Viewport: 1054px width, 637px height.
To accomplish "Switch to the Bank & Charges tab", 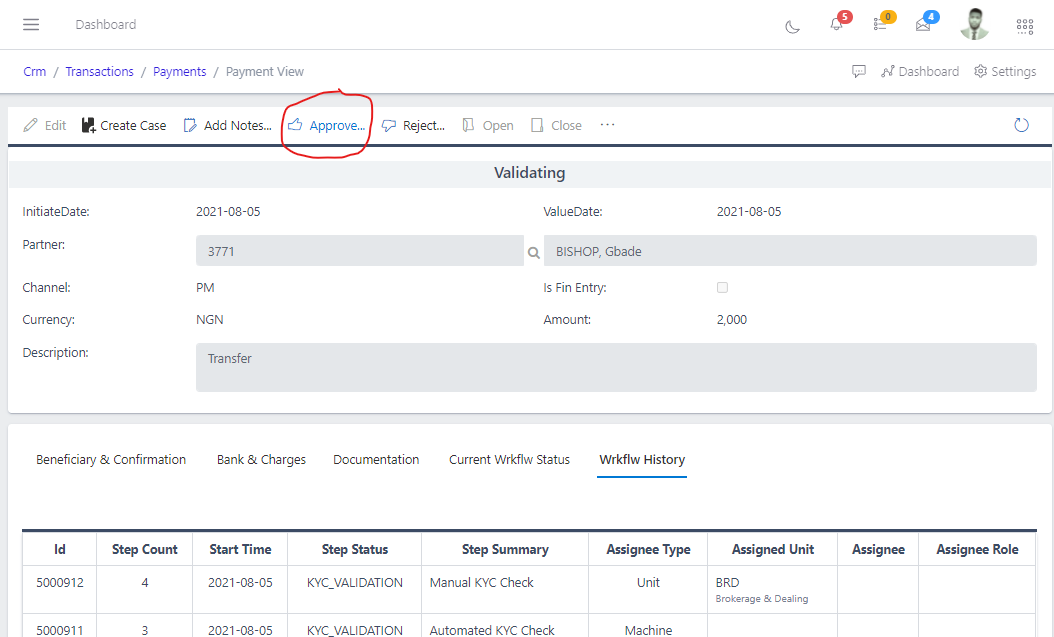I will tap(261, 459).
